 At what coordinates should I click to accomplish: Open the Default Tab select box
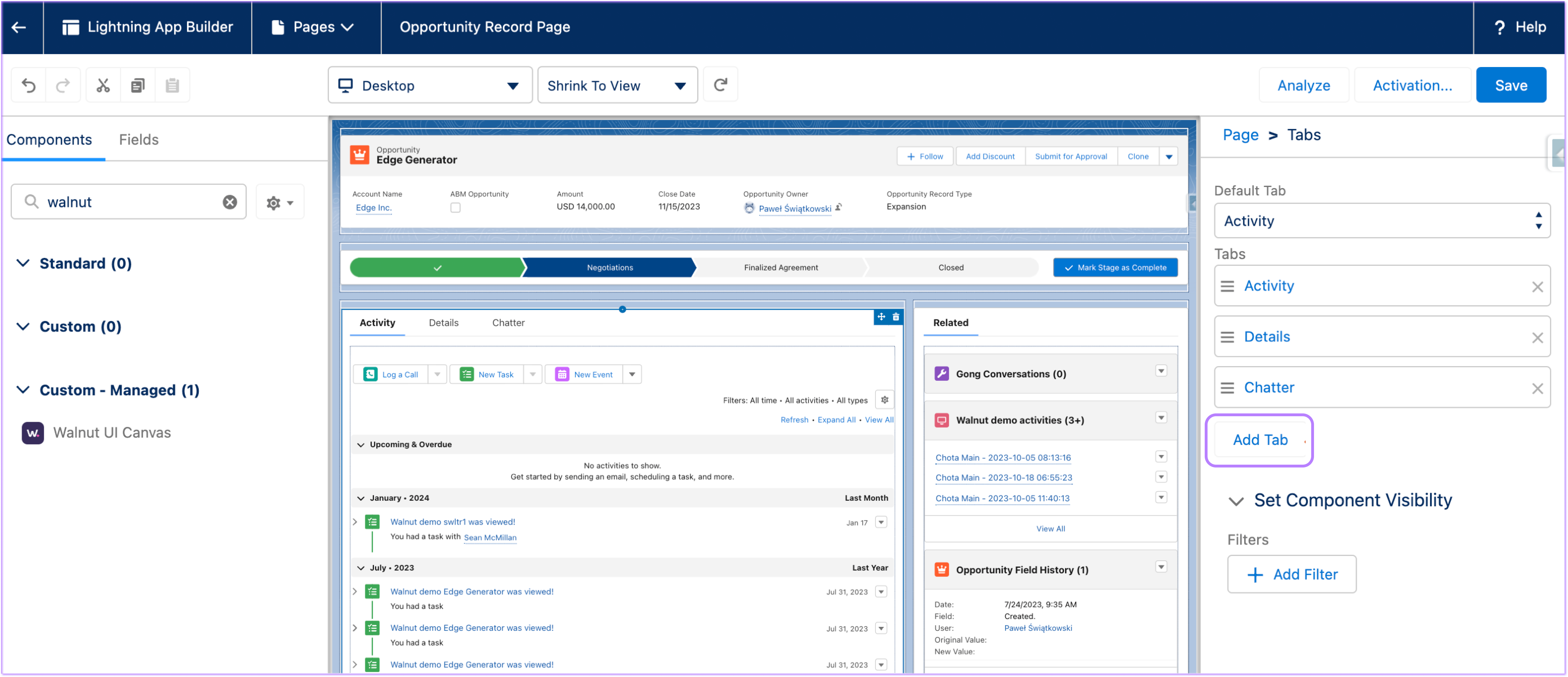click(1382, 221)
